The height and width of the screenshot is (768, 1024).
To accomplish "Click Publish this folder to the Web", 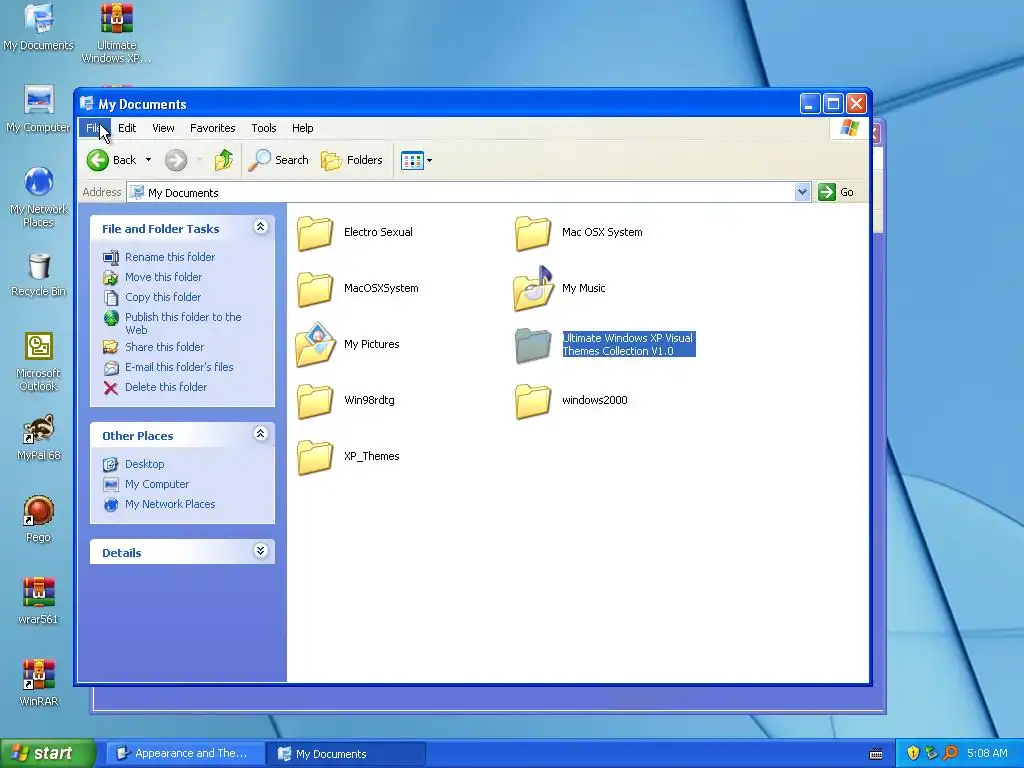I will click(183, 323).
